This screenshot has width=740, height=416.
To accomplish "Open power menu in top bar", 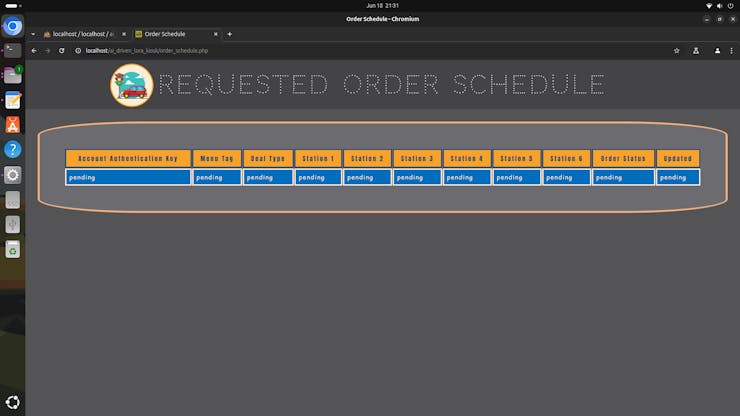I will [x=731, y=6].
